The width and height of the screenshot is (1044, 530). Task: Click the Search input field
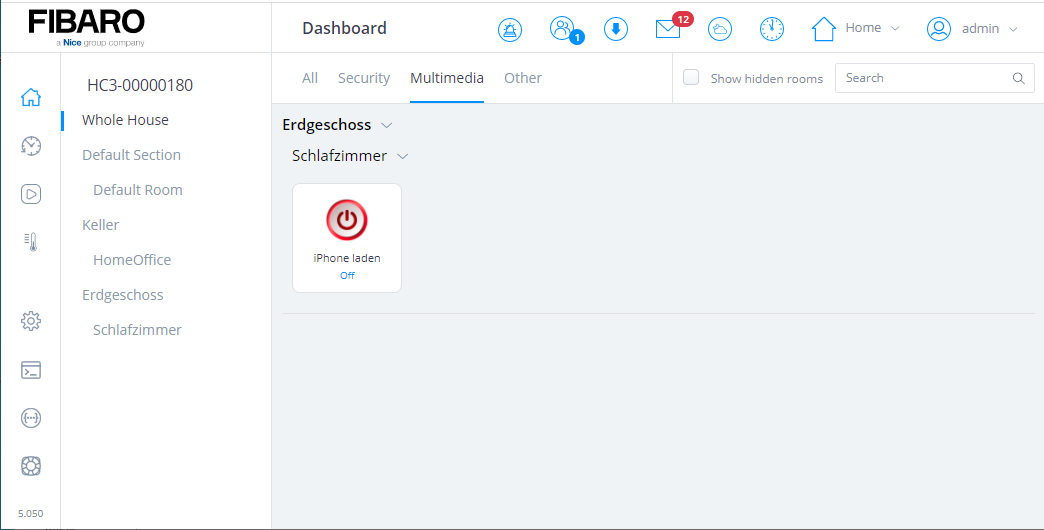point(925,78)
